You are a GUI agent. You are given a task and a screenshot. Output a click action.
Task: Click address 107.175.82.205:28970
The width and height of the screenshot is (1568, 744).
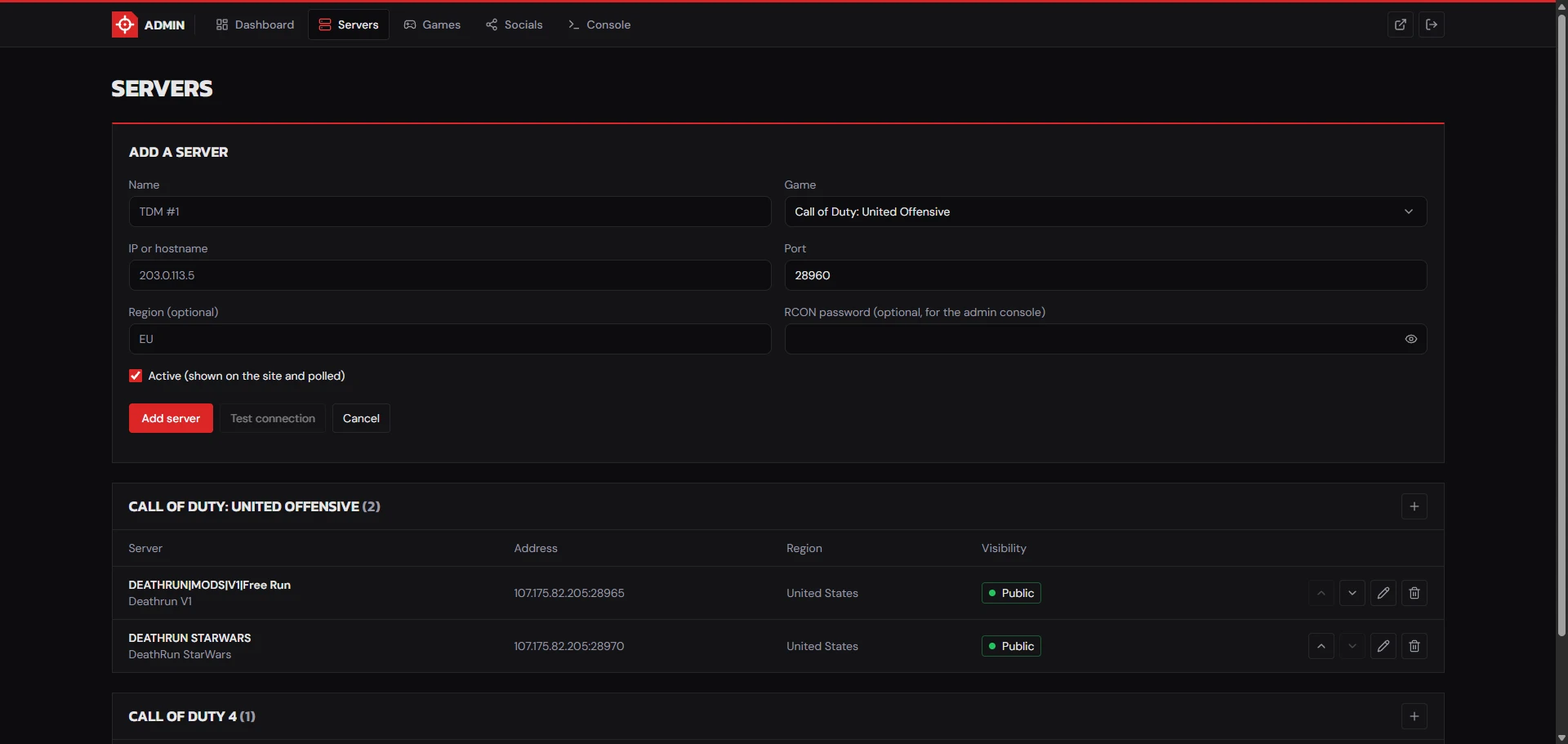coord(569,646)
